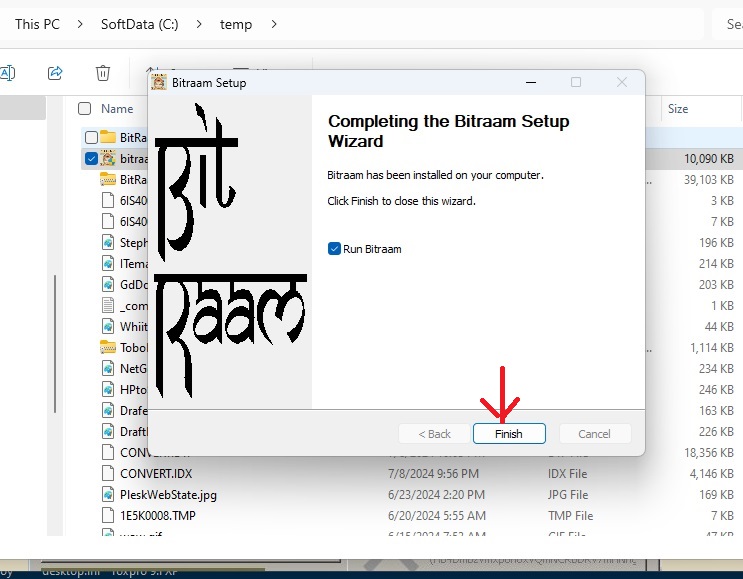Image resolution: width=743 pixels, height=579 pixels.
Task: Sort files by the Name column
Action: tap(117, 109)
